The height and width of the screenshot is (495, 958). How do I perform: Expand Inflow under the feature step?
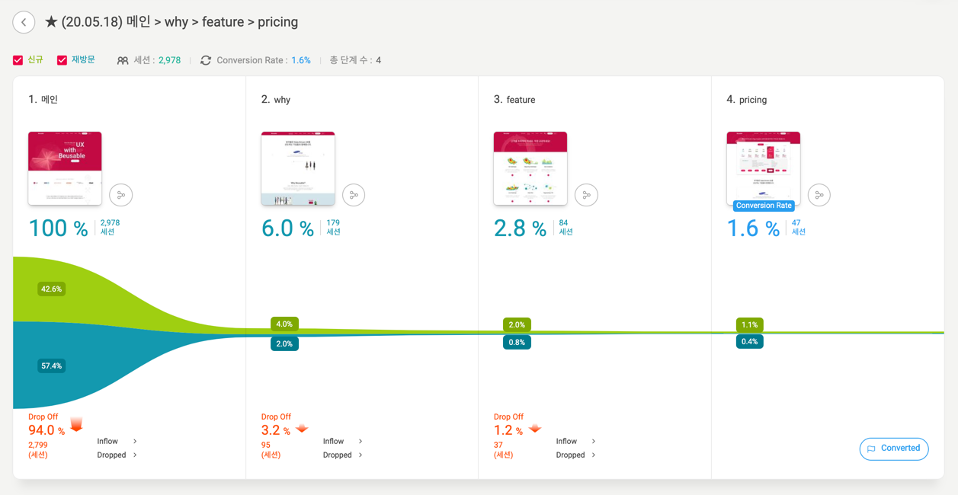coord(575,441)
